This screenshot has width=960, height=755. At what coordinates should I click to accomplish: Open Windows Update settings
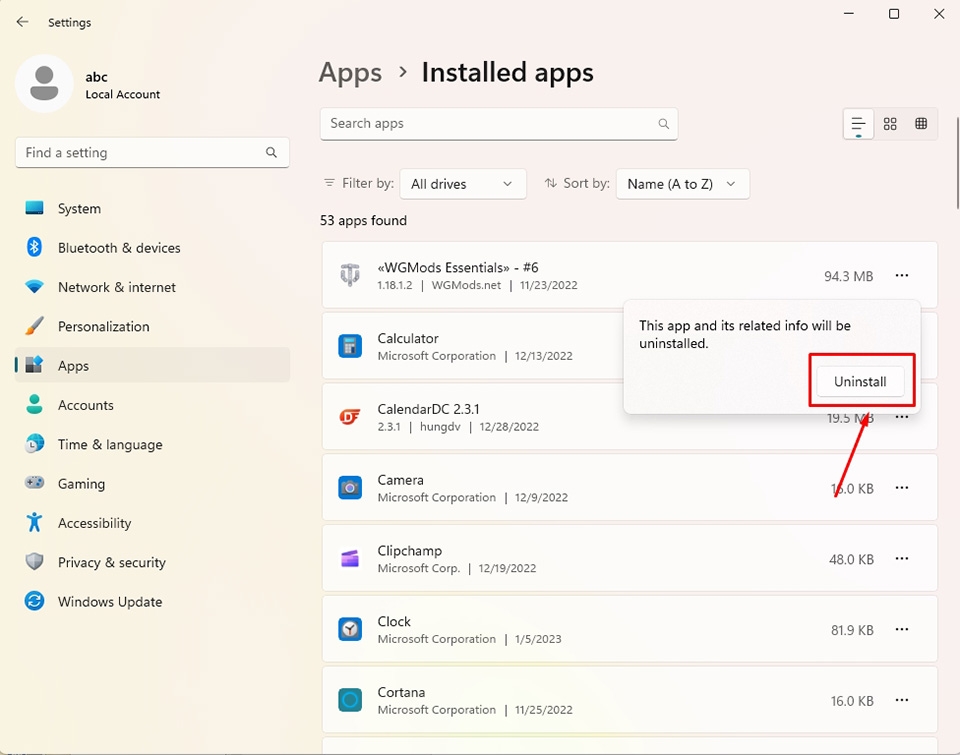[152, 601]
